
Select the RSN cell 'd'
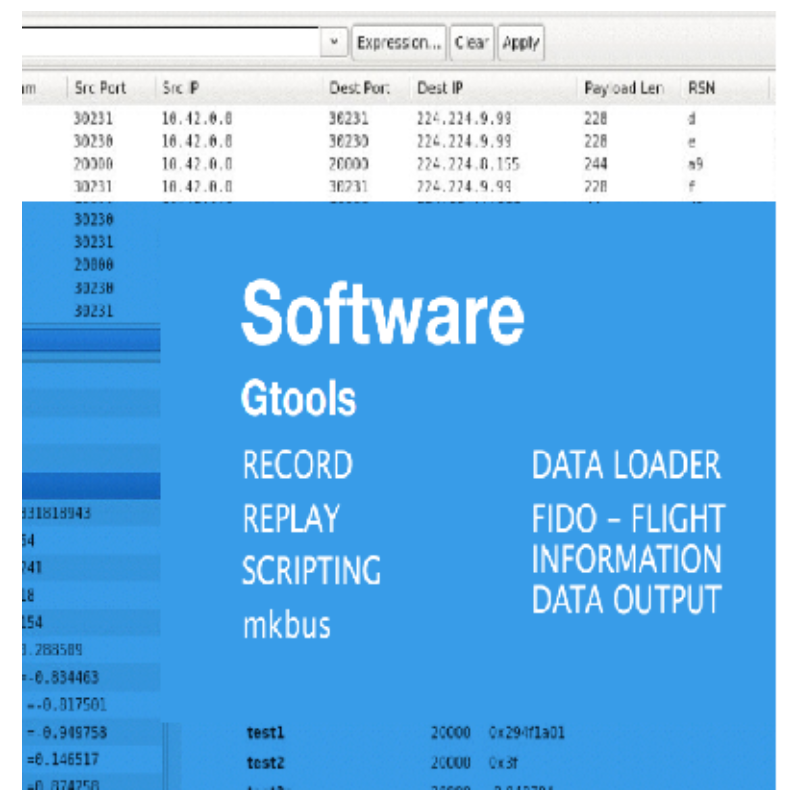click(692, 119)
